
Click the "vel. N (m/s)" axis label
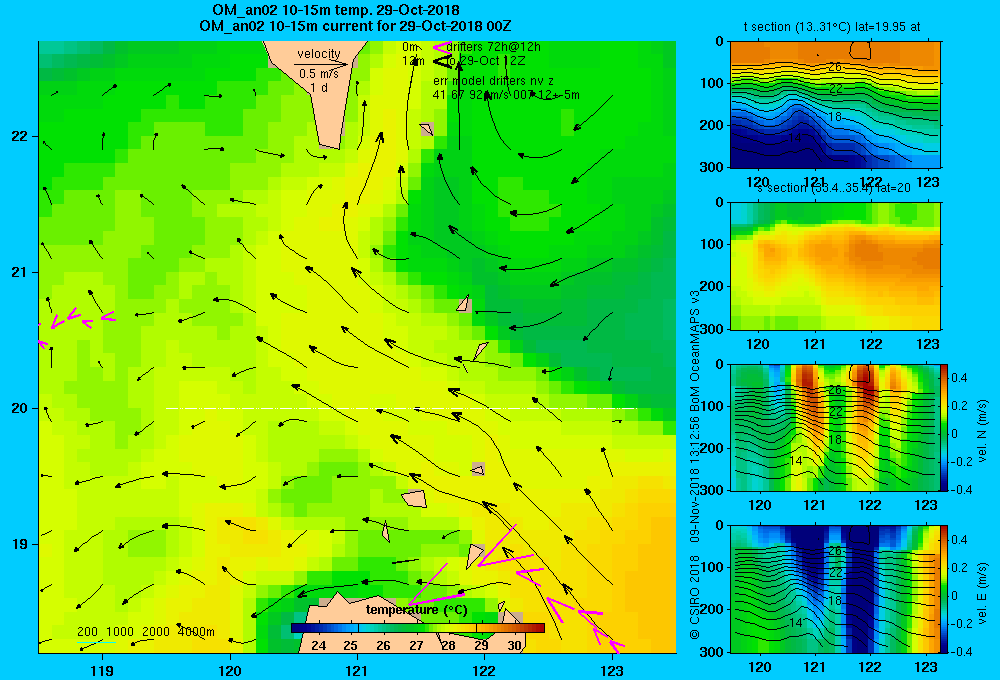(982, 430)
